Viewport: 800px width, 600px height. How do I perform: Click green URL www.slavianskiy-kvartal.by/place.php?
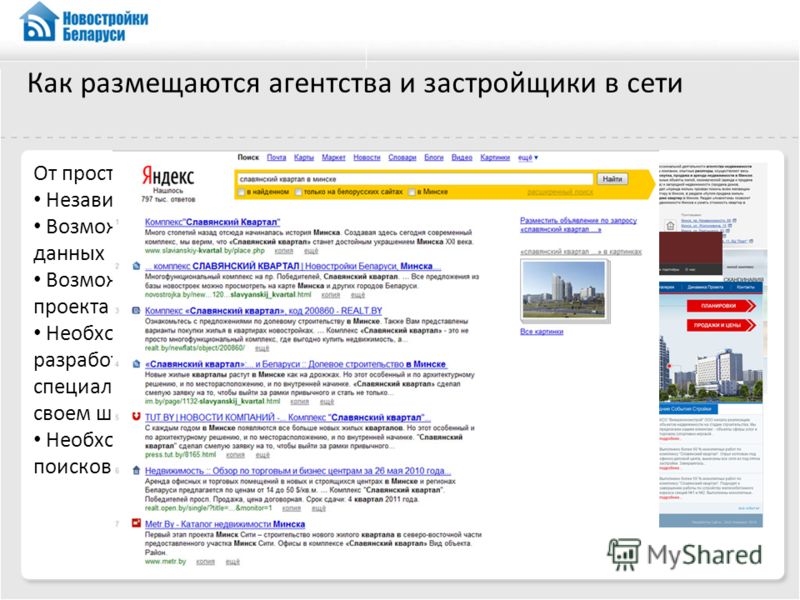coord(205,251)
